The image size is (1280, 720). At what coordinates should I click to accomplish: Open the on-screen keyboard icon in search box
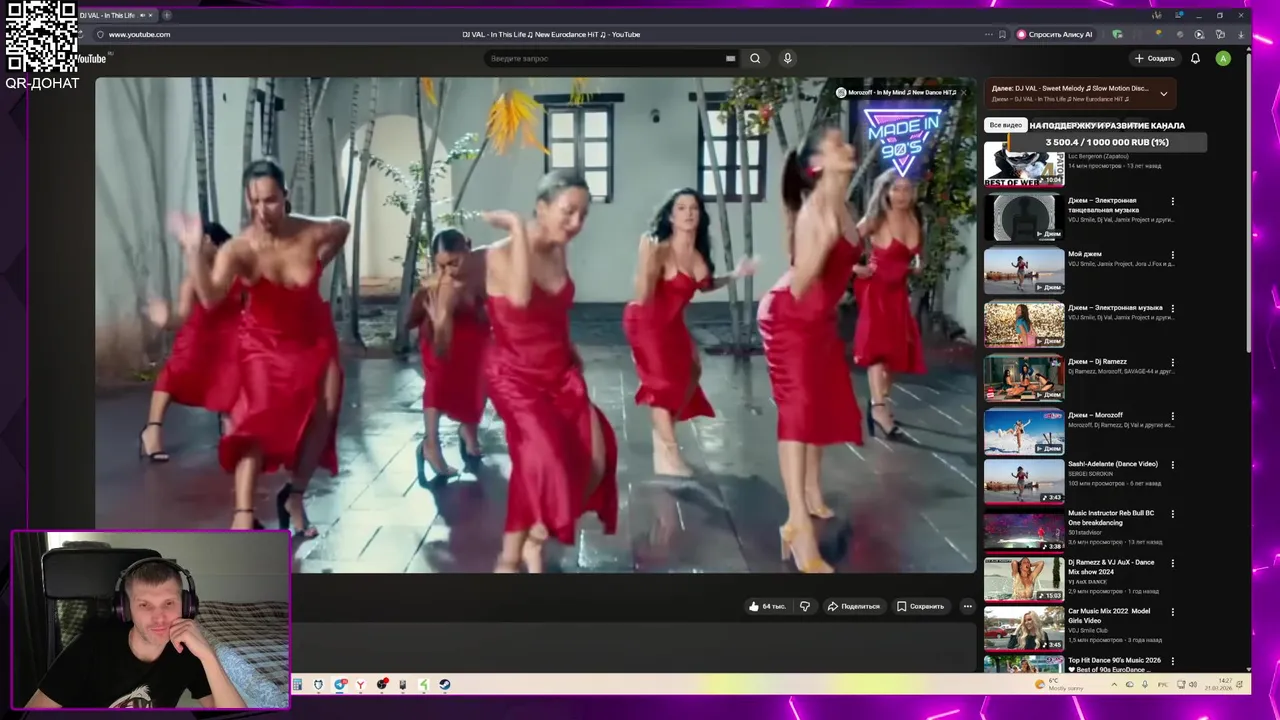730,58
